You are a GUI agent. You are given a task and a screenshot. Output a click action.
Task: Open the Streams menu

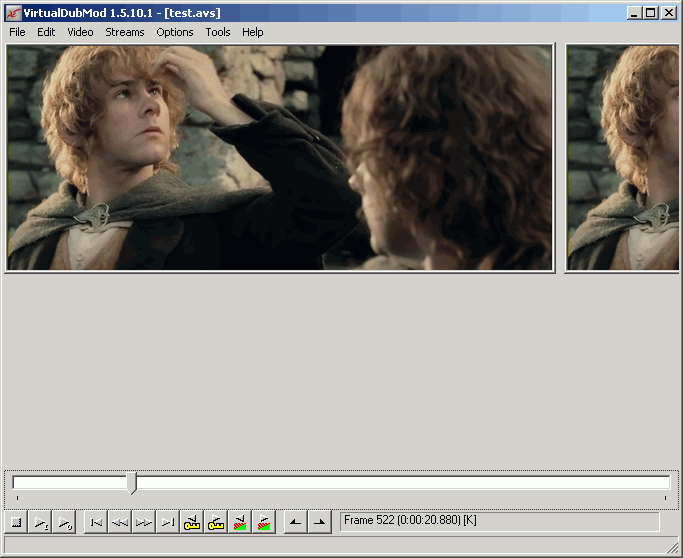(x=125, y=32)
